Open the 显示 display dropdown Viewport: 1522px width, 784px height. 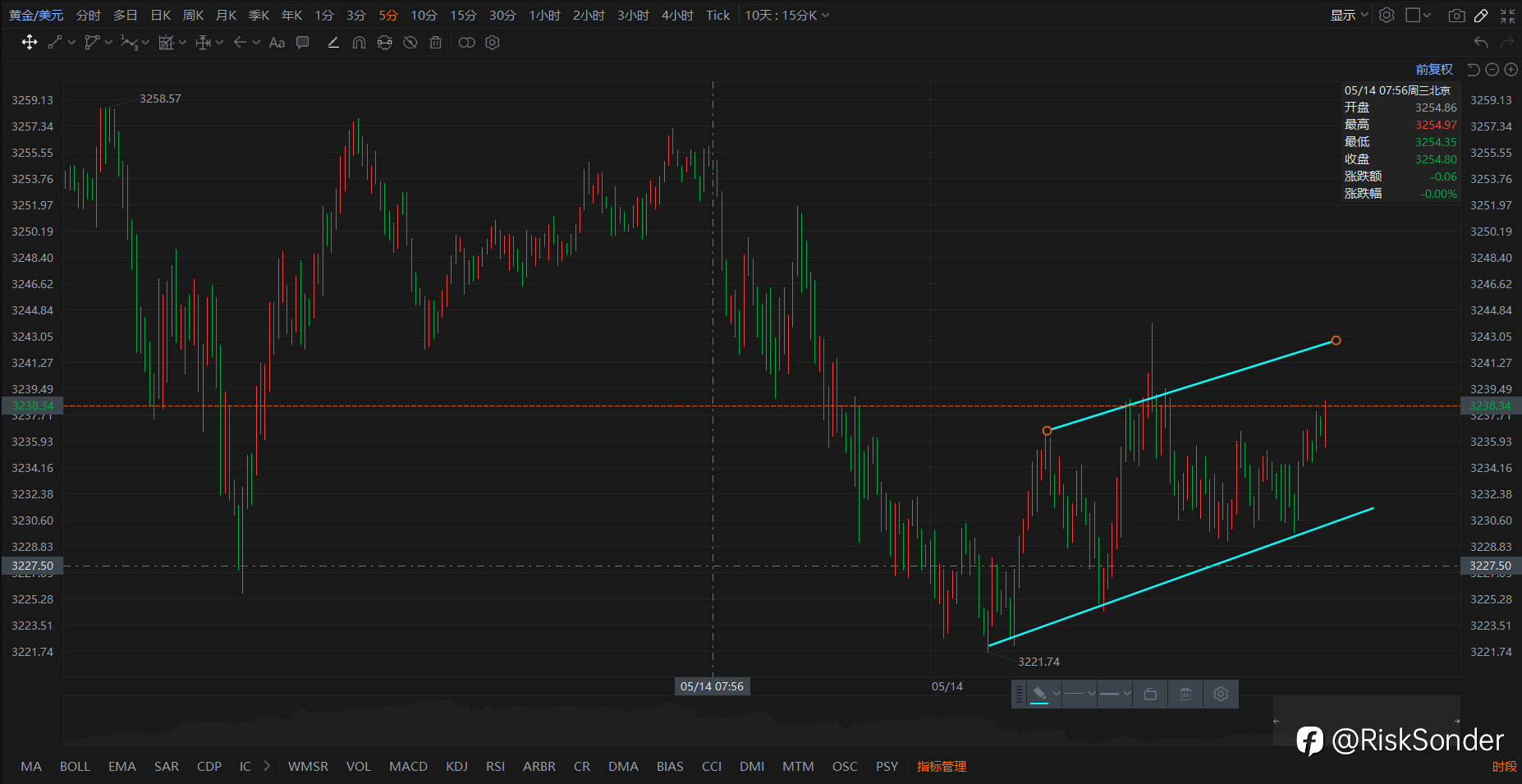point(1349,16)
